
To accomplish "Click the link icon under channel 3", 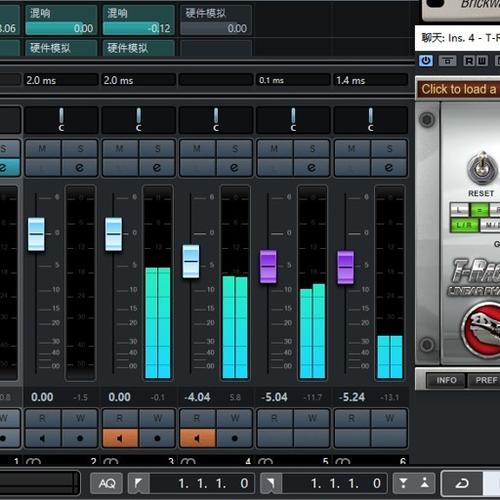I will [x=111, y=461].
